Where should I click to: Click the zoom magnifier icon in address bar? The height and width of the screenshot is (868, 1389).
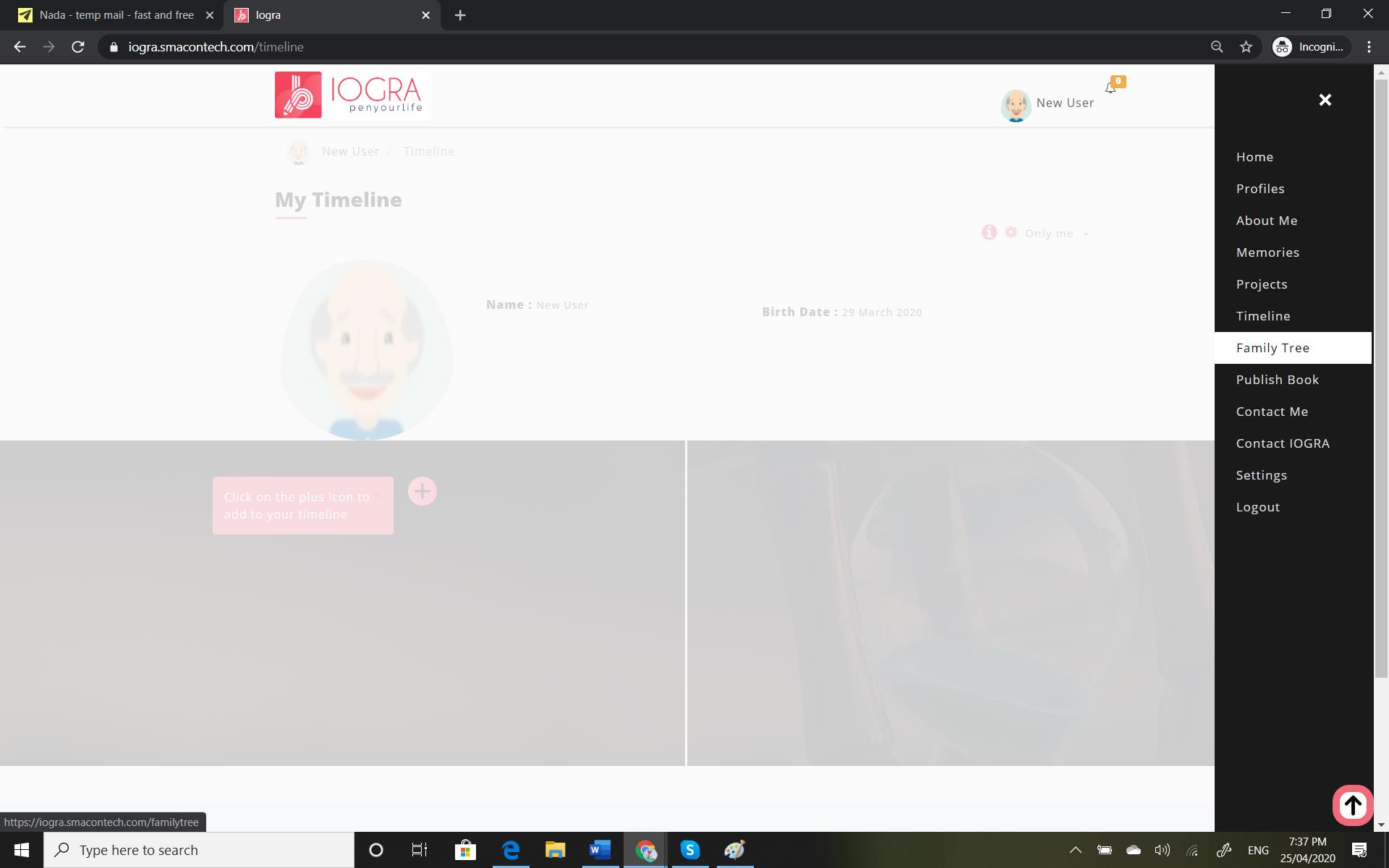click(1217, 47)
